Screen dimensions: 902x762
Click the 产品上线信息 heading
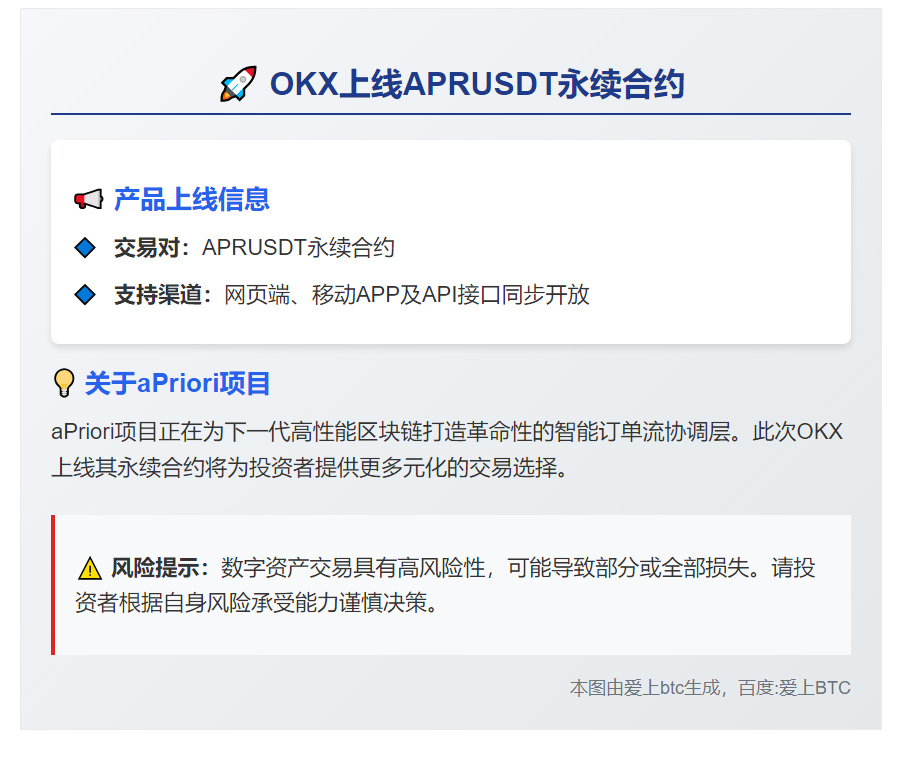coord(191,199)
